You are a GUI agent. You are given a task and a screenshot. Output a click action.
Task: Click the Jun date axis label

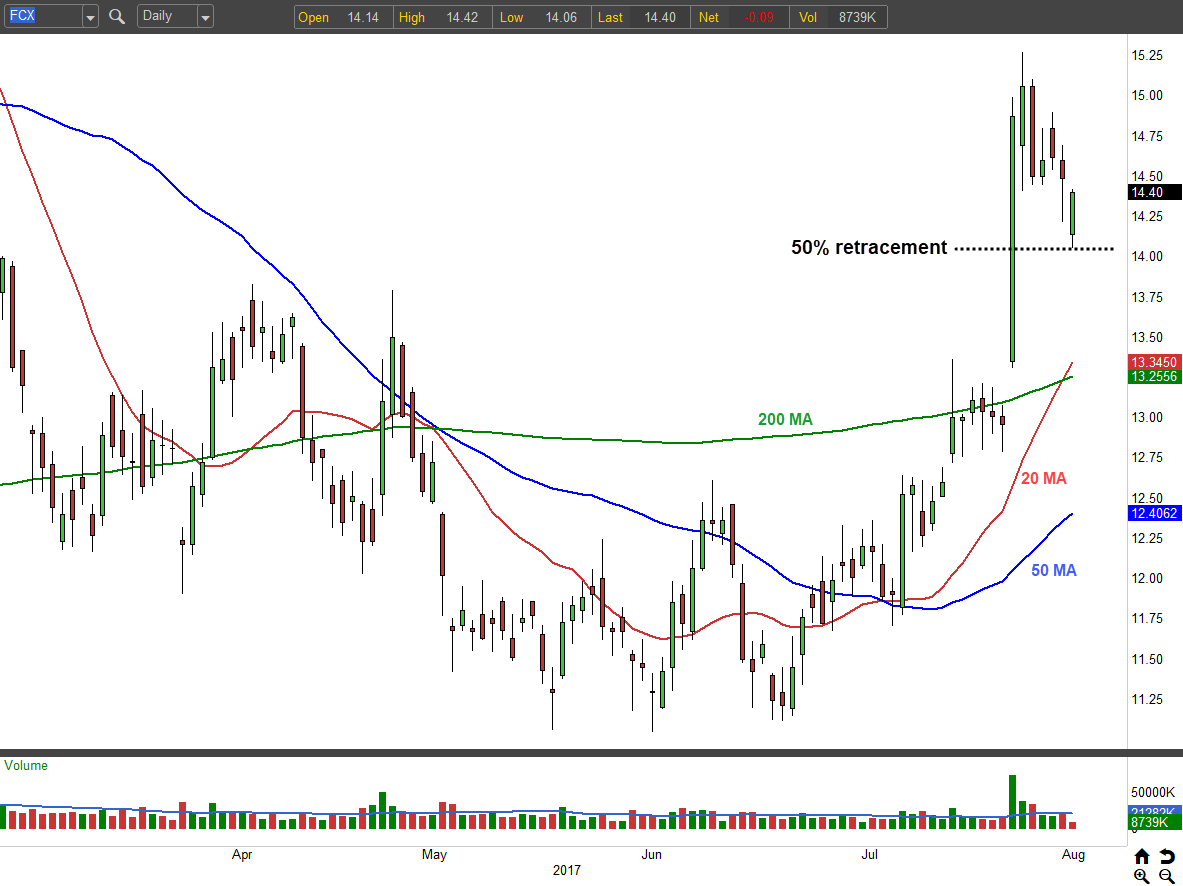(x=651, y=854)
